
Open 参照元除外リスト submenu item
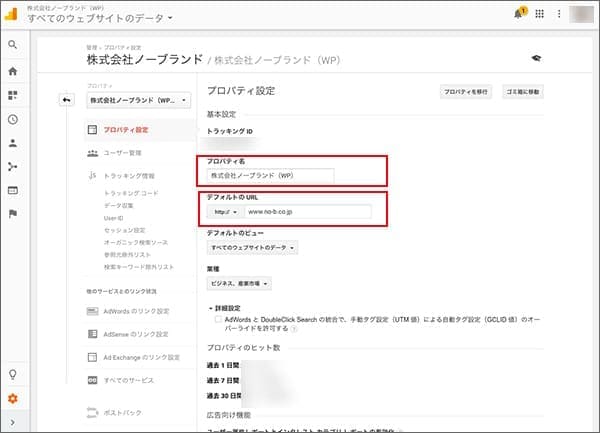point(127,255)
